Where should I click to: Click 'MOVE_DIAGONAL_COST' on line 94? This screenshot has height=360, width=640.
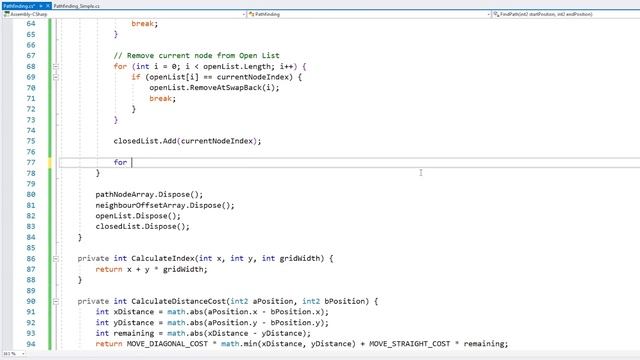pyautogui.click(x=167, y=344)
